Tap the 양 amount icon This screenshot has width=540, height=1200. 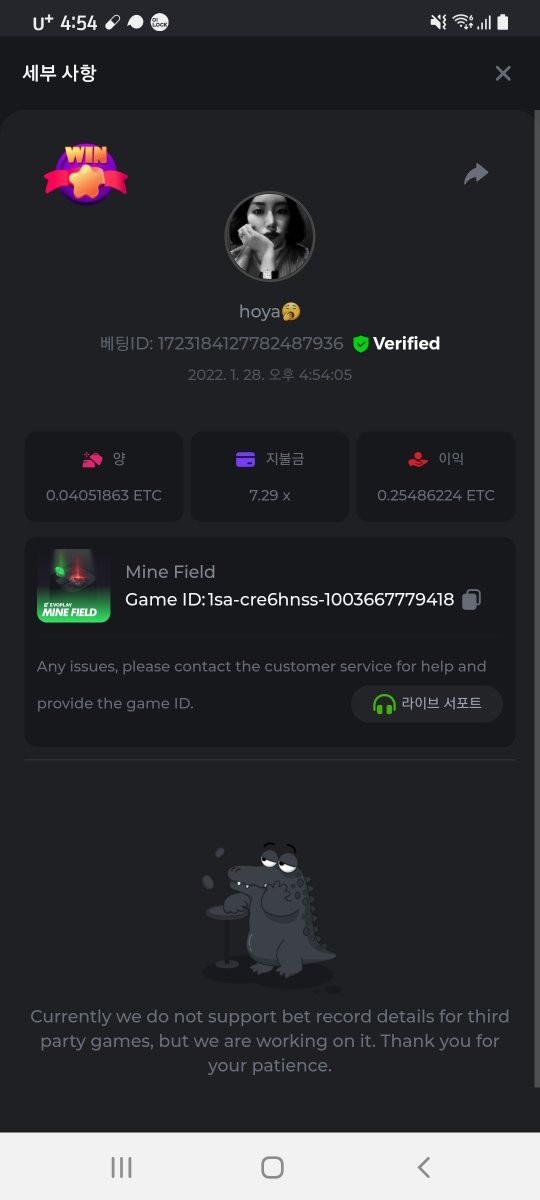[93, 460]
